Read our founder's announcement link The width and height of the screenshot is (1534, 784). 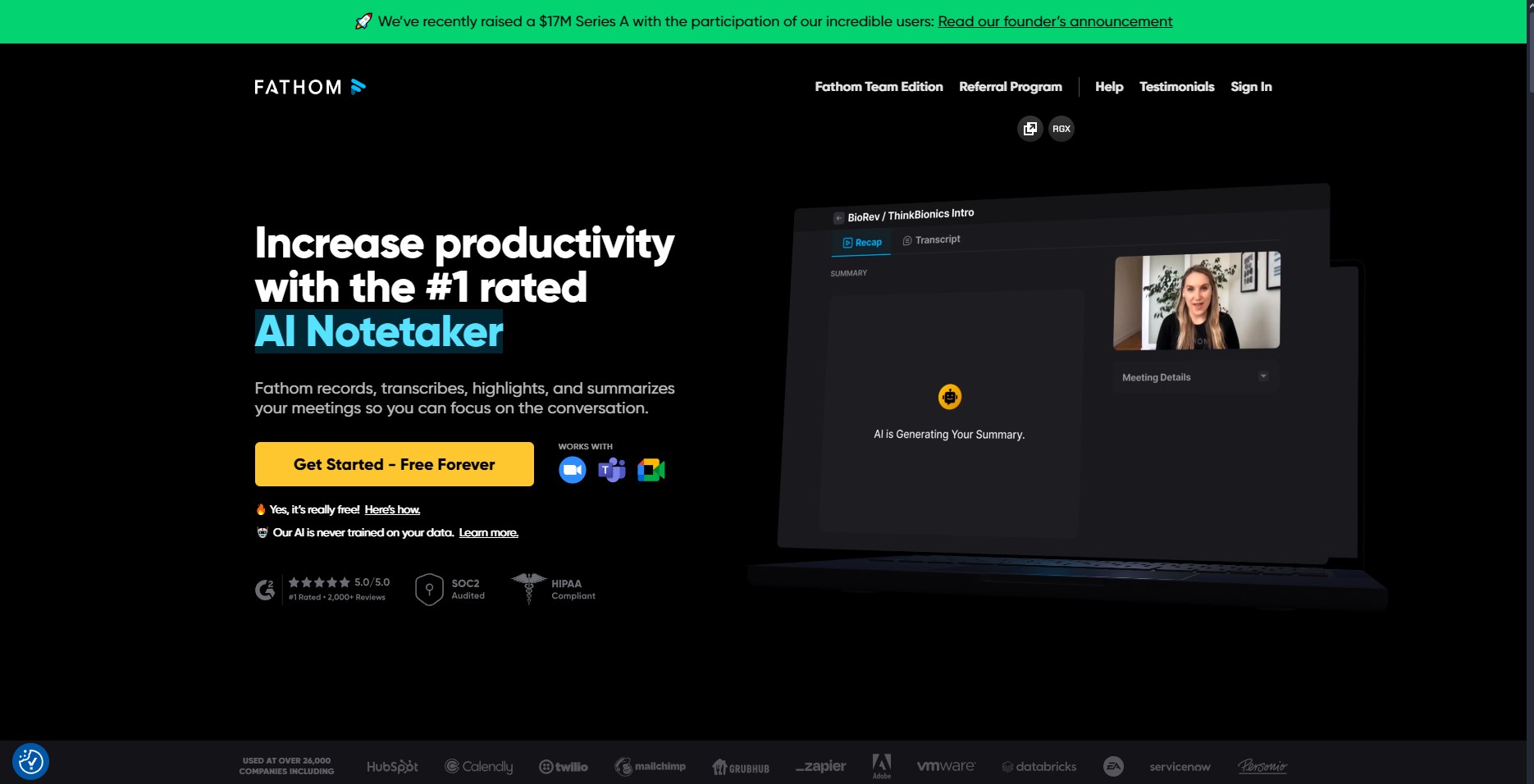[1055, 21]
